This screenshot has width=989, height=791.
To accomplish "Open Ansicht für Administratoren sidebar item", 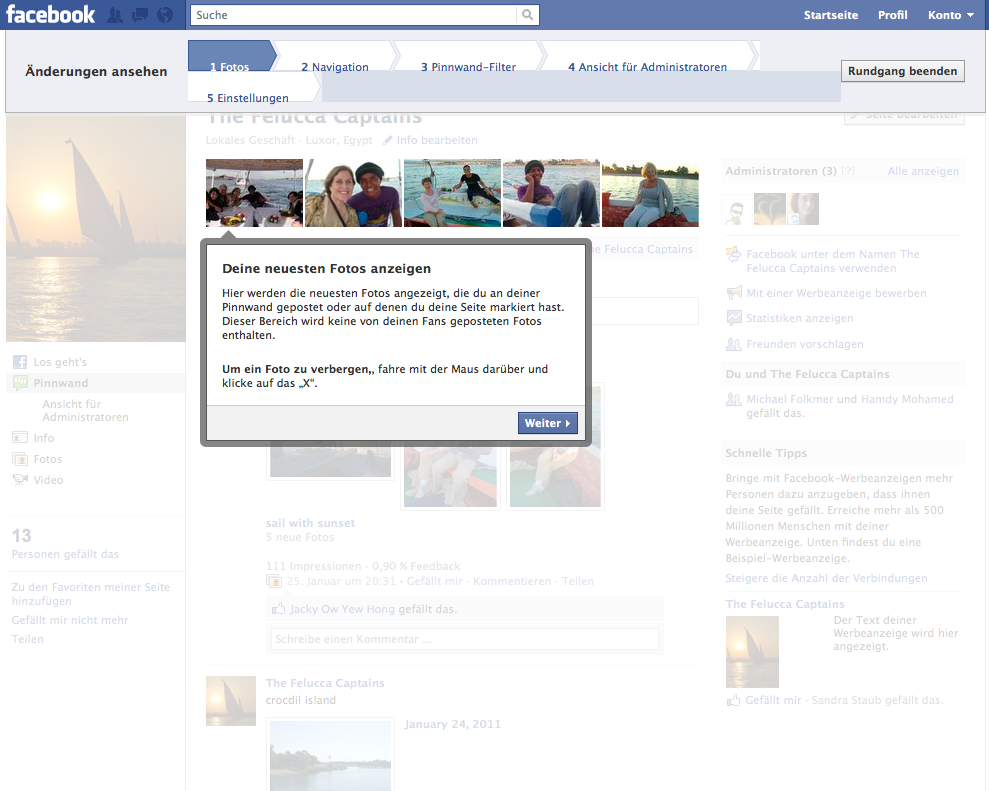I will coord(85,410).
